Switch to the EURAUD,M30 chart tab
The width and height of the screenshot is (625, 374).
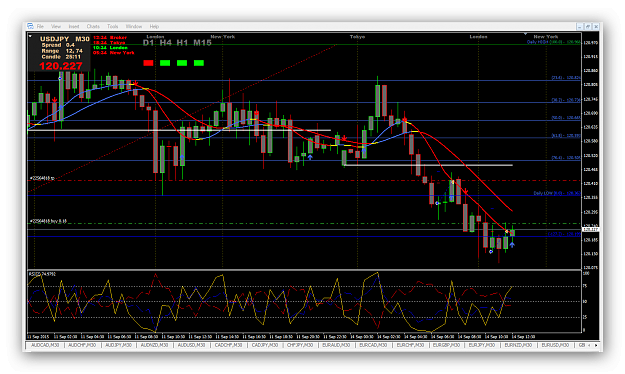[336, 345]
